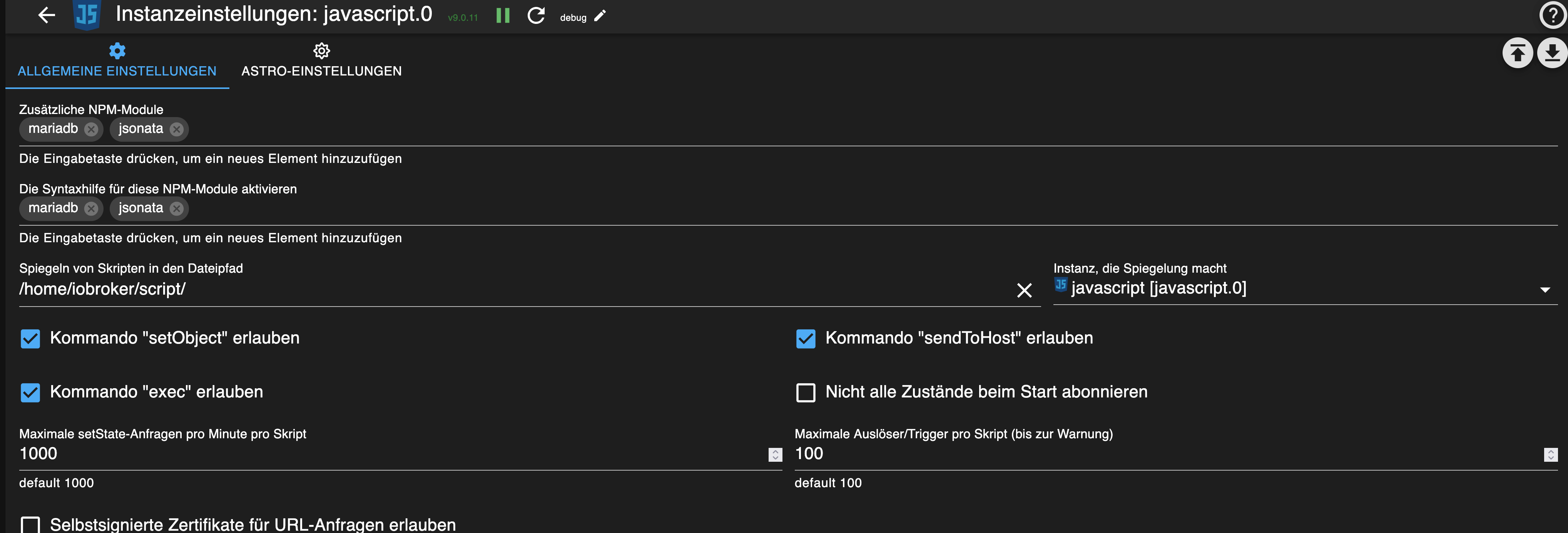Click stepper for maximale Auslöser/Trigger field

(x=1550, y=454)
